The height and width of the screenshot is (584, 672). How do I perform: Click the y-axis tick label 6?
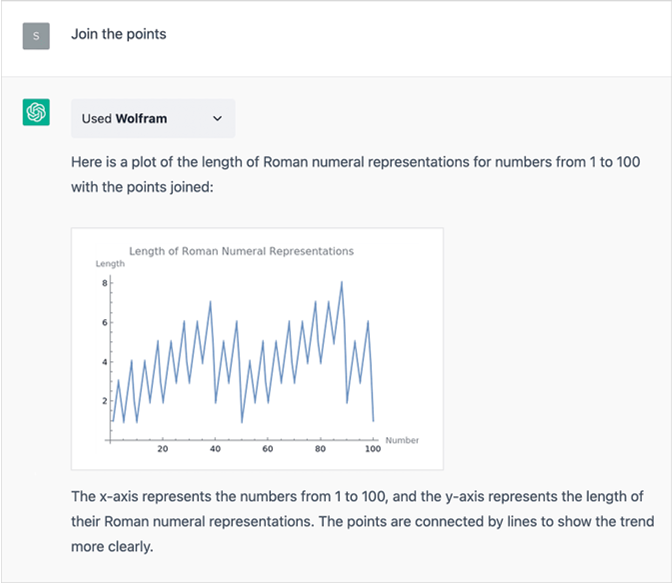[103, 323]
